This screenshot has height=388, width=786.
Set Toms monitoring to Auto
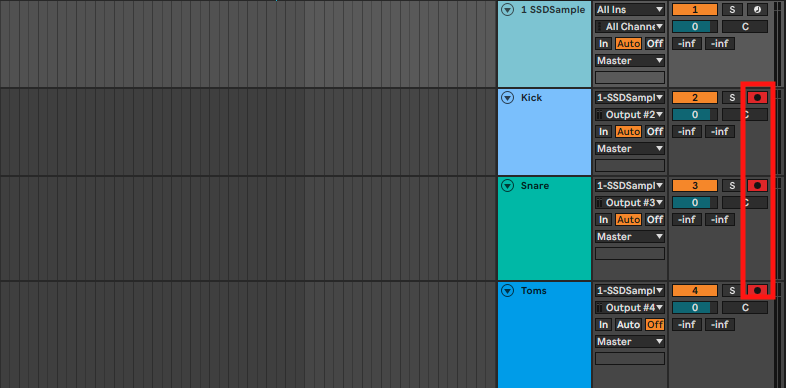tap(629, 325)
